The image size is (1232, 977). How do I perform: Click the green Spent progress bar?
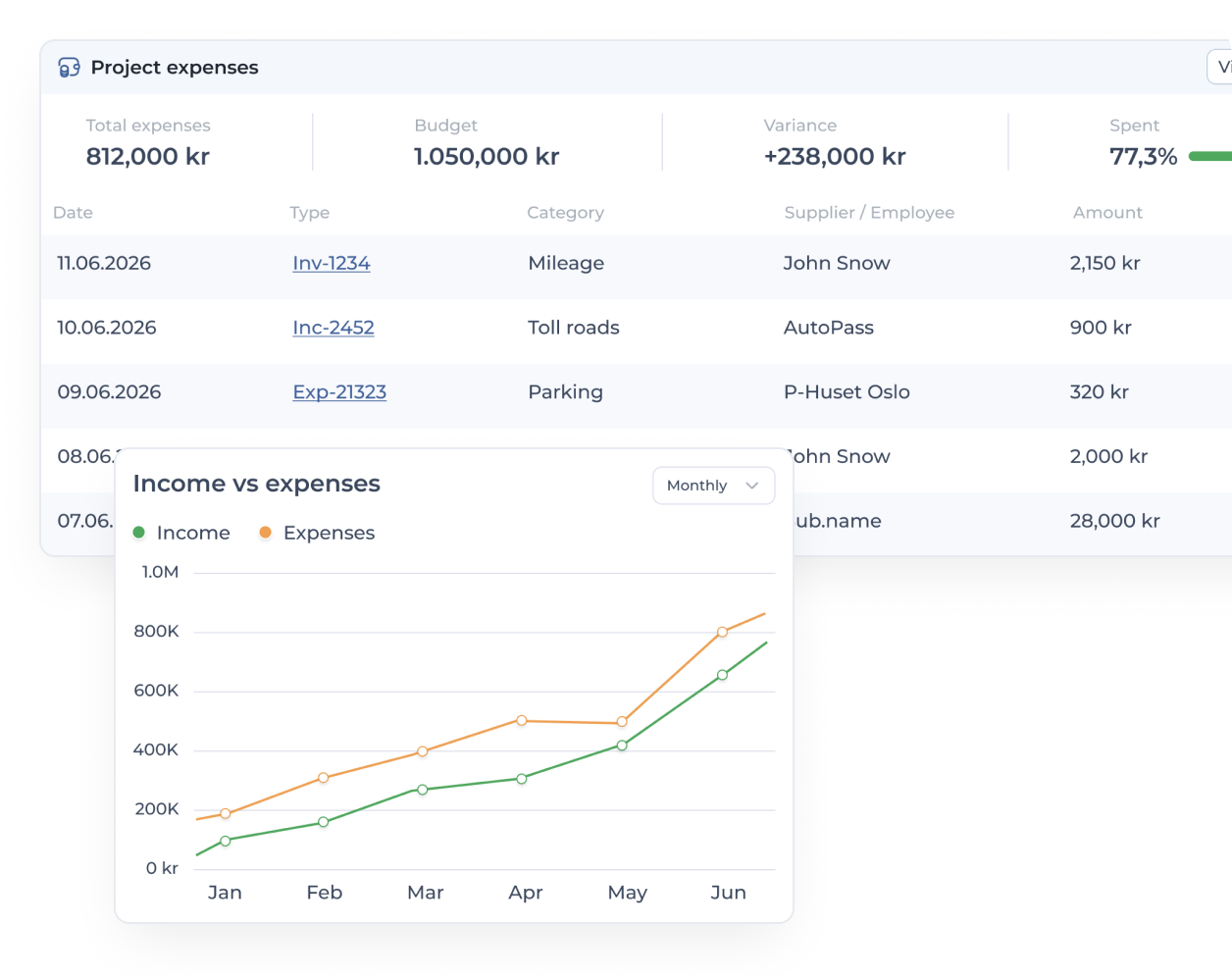1209,156
